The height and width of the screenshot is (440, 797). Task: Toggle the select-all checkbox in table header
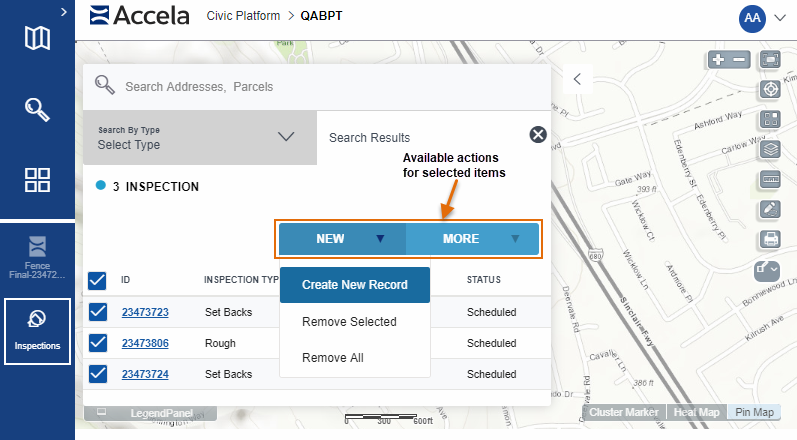[x=98, y=280]
